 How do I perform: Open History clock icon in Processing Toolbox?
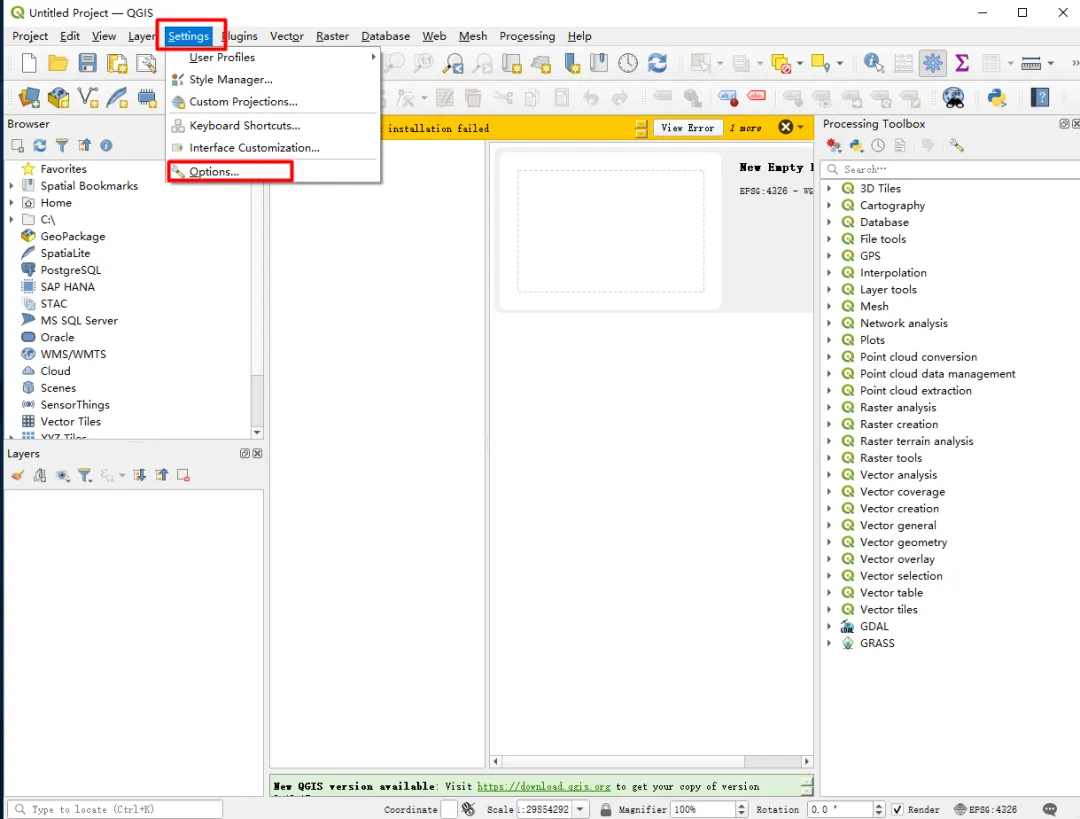point(878,145)
